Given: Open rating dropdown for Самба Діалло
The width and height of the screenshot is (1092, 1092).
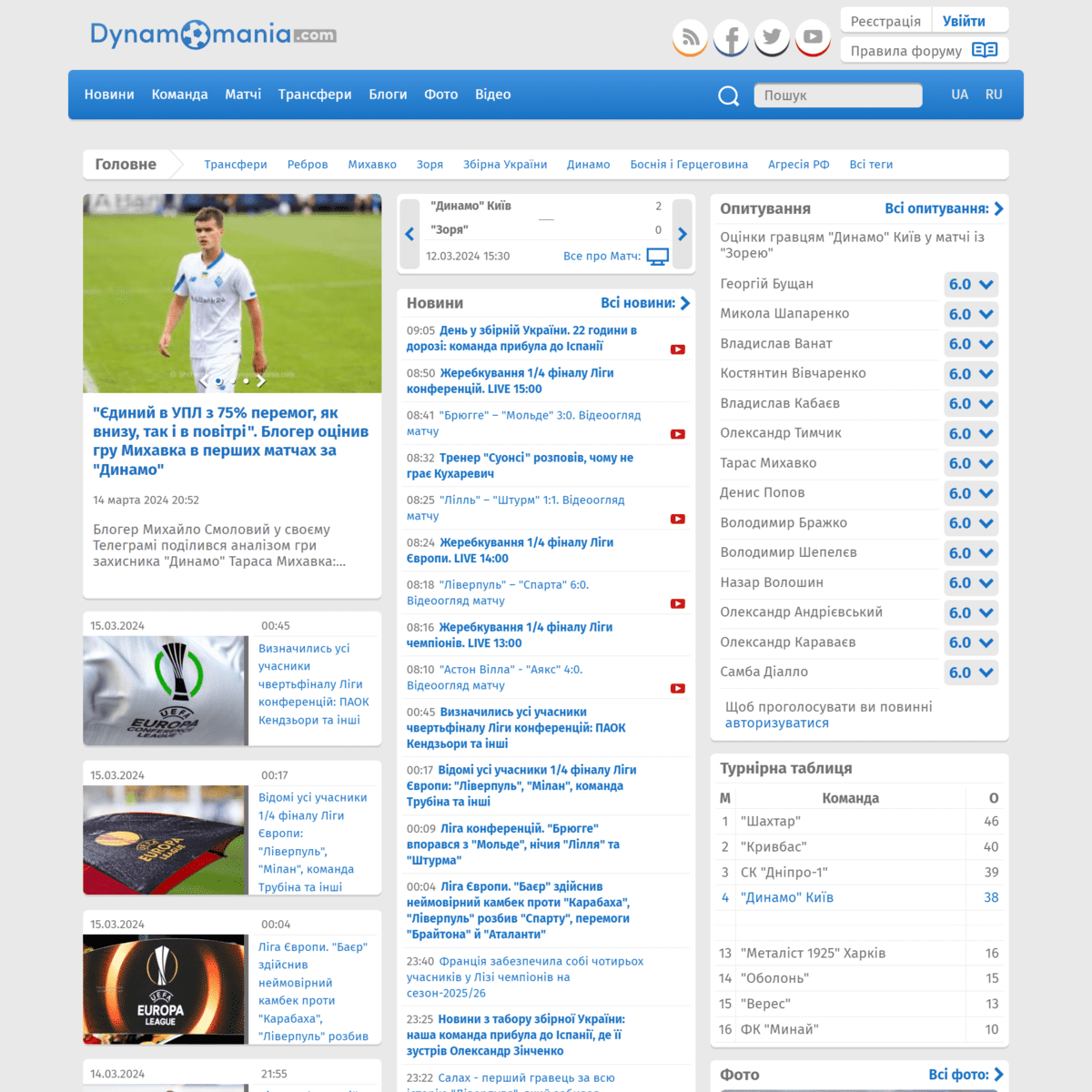Looking at the screenshot, I should point(971,672).
